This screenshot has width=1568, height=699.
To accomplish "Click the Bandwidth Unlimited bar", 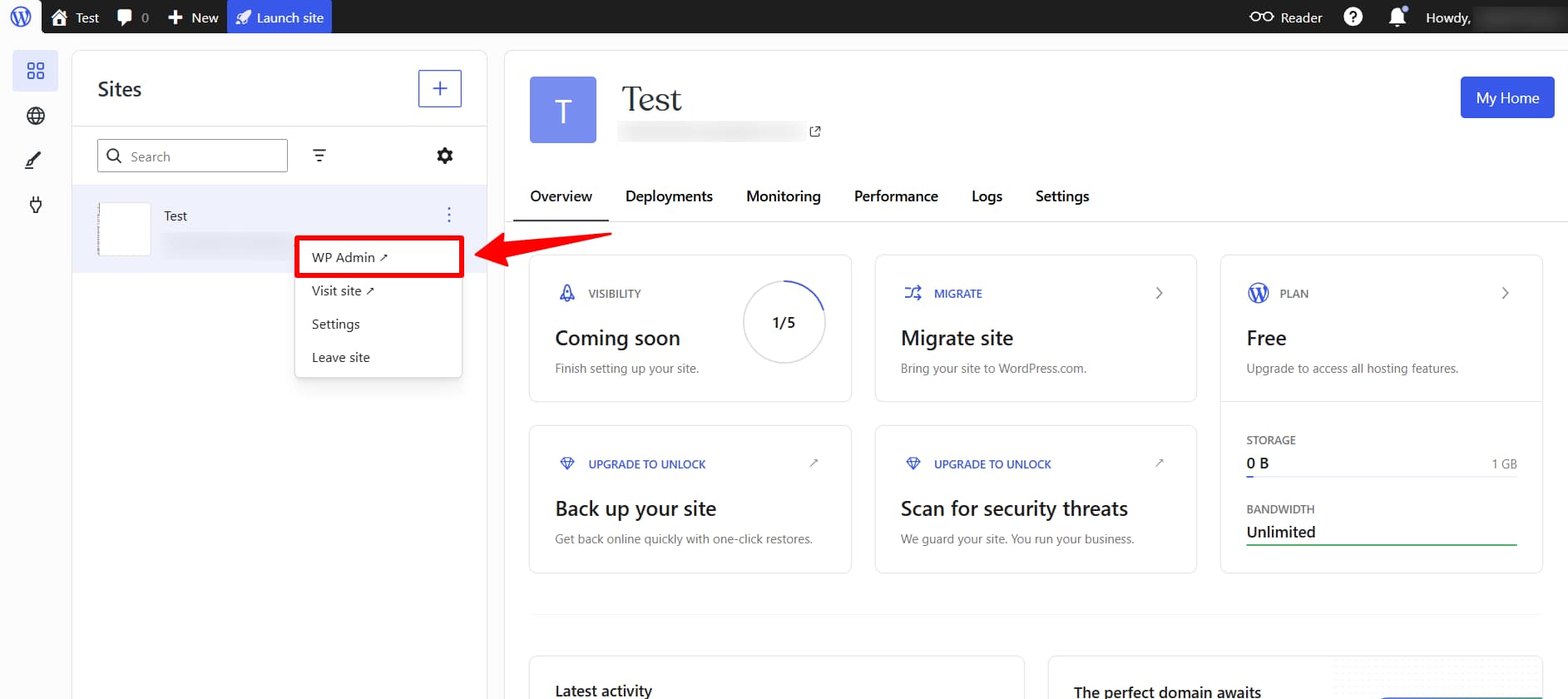I will click(1382, 545).
